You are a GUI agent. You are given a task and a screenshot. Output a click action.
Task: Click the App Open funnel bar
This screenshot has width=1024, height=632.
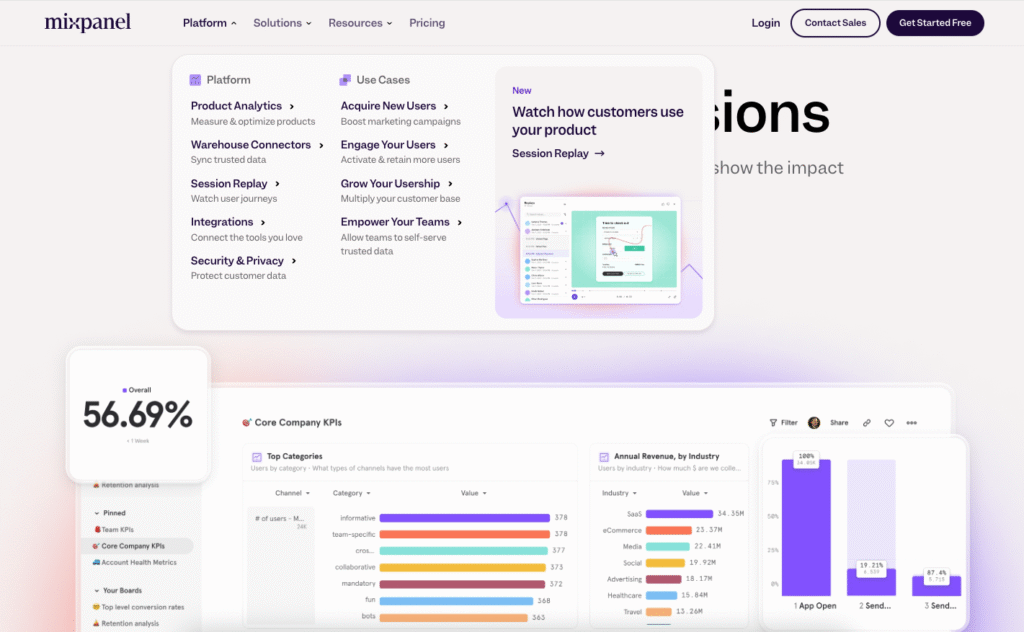click(806, 528)
